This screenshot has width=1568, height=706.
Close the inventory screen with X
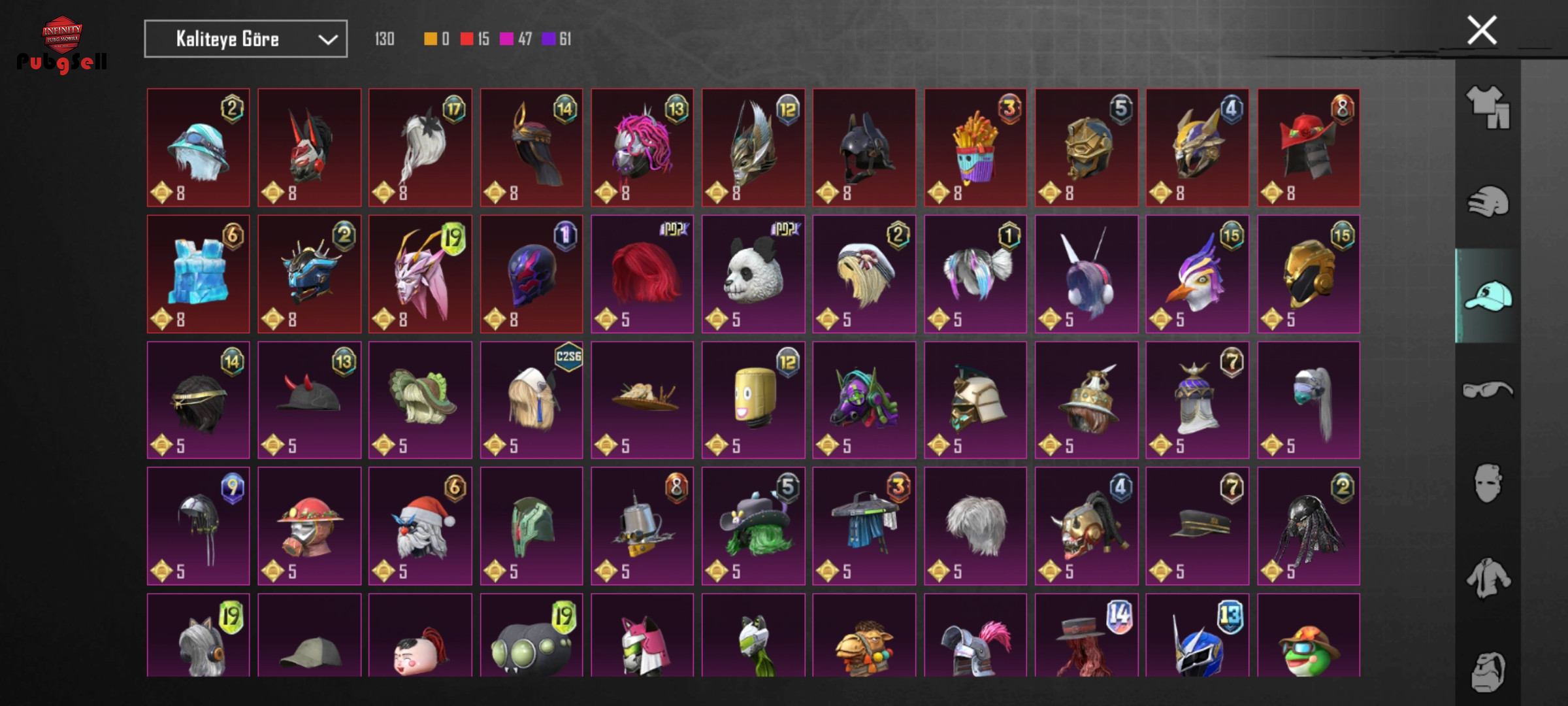click(1482, 30)
